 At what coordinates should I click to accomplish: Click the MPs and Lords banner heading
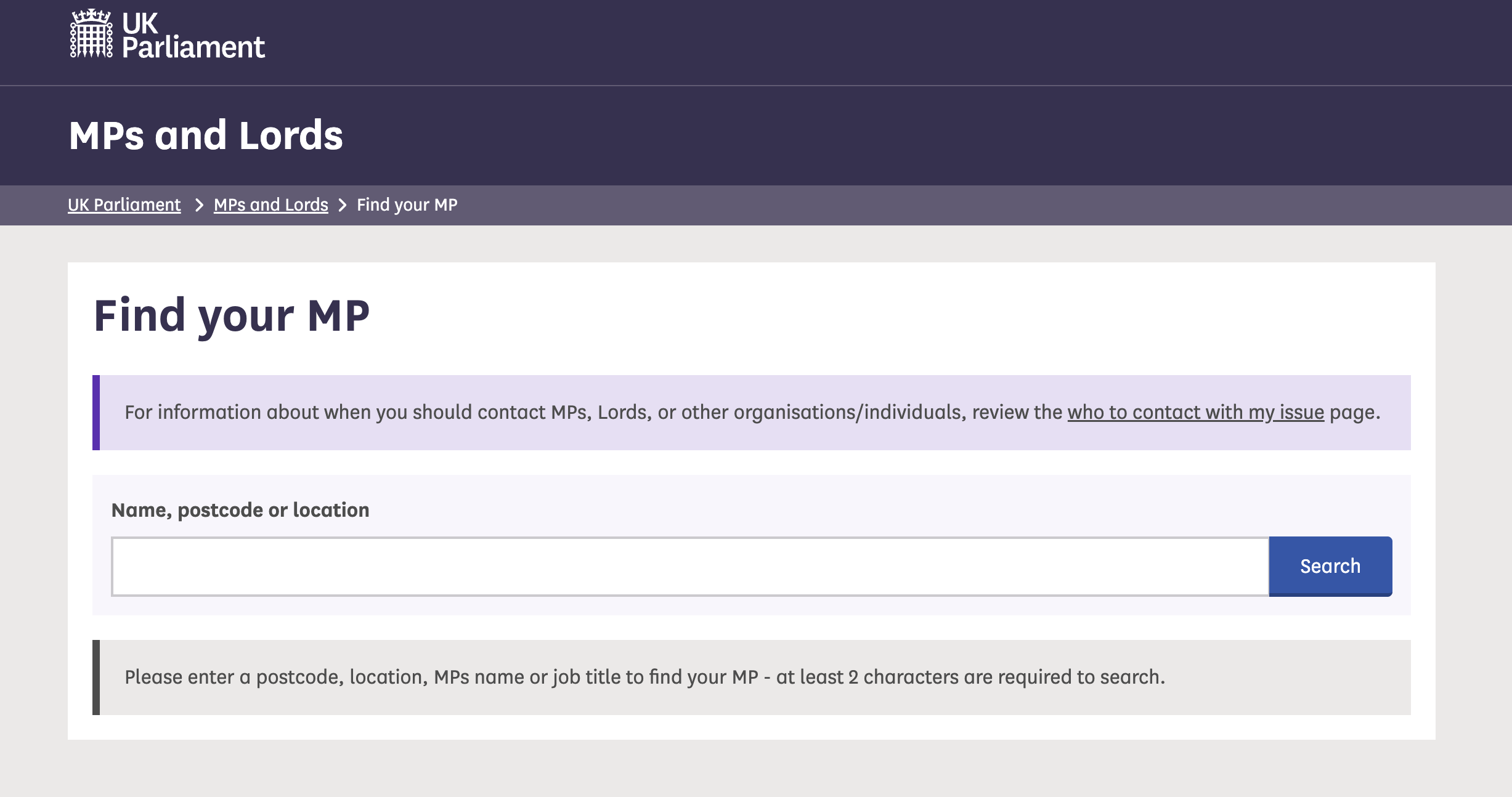click(206, 136)
